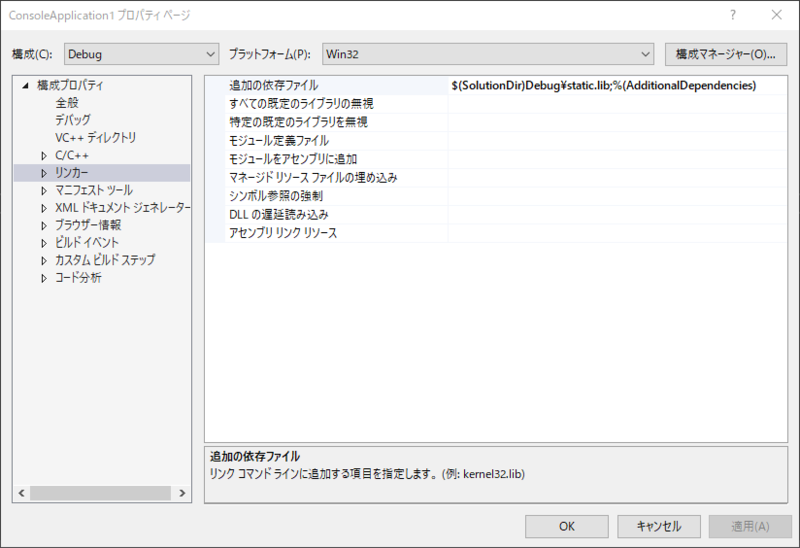Expand the XML ドキュメント ジェネレーター arrow

coord(44,208)
